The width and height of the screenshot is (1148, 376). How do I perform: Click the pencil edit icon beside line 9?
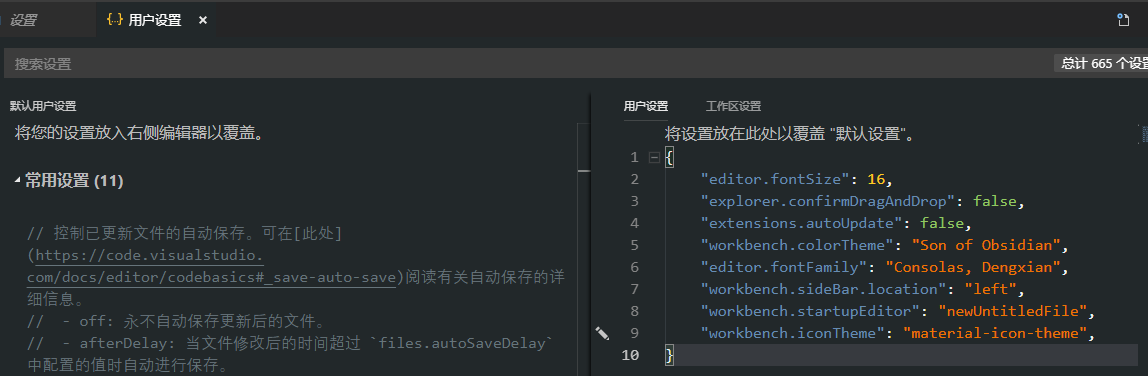pos(603,334)
